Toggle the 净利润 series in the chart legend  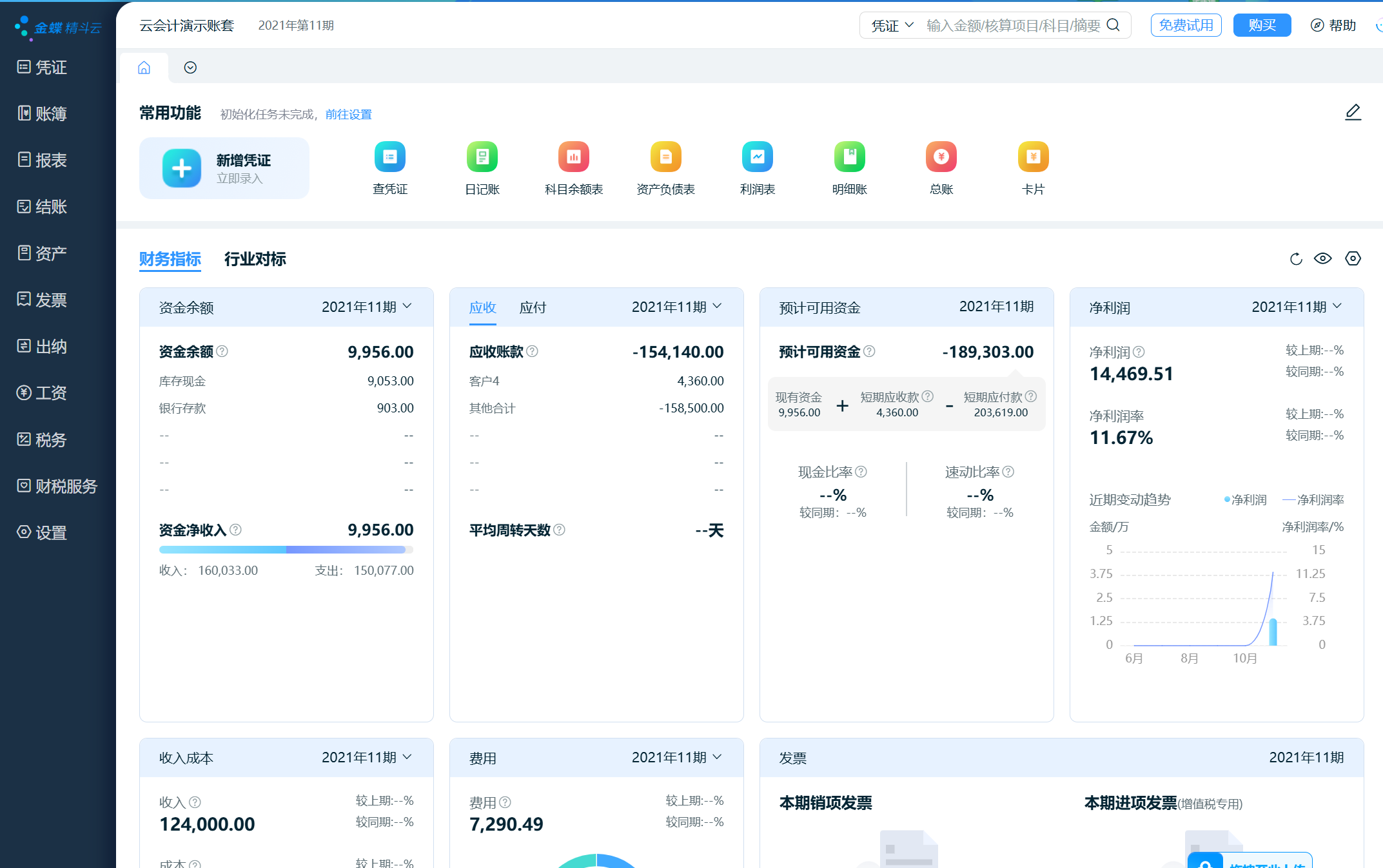pyautogui.click(x=1245, y=500)
